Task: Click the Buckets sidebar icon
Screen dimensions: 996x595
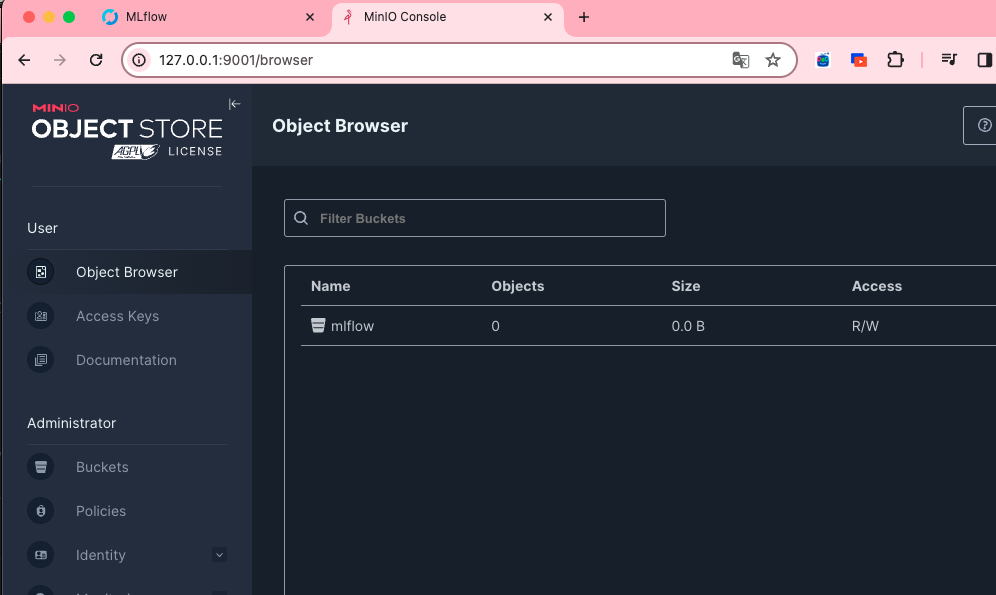Action: (41, 467)
